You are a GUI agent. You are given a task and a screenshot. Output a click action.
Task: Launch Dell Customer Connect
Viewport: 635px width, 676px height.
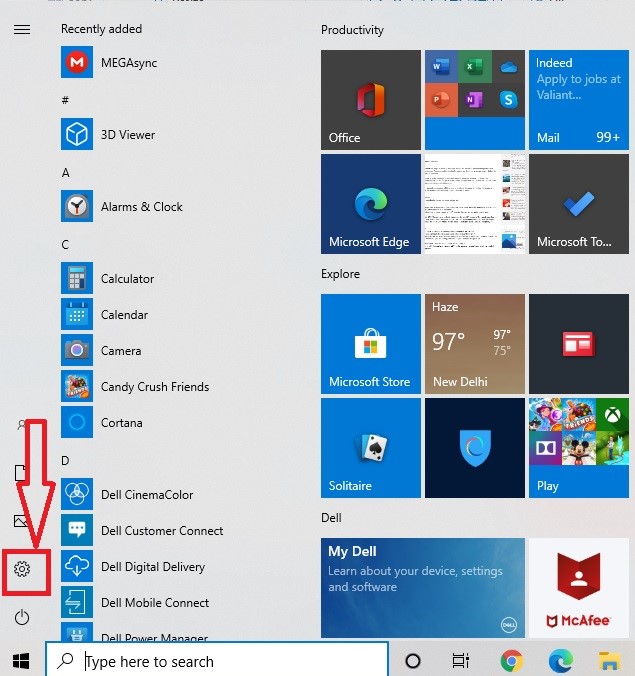[x=142, y=530]
